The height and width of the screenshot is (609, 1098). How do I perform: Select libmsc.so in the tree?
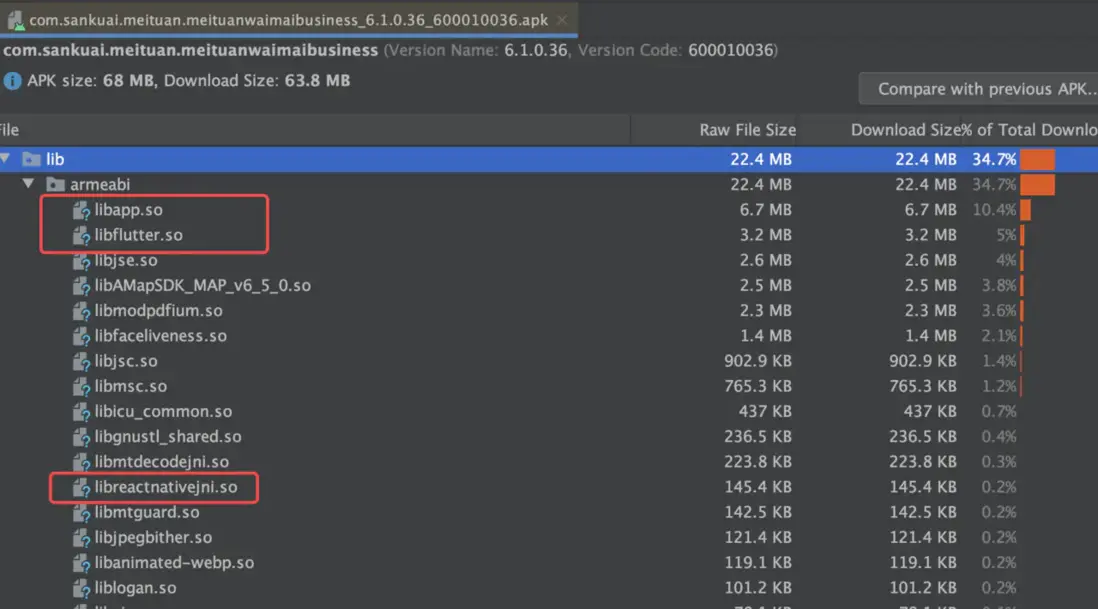(131, 386)
